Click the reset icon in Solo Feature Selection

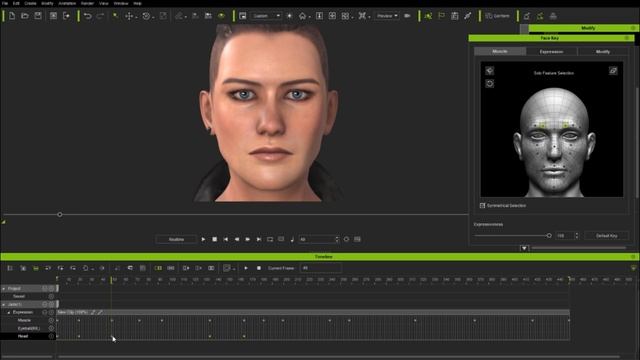coord(490,84)
